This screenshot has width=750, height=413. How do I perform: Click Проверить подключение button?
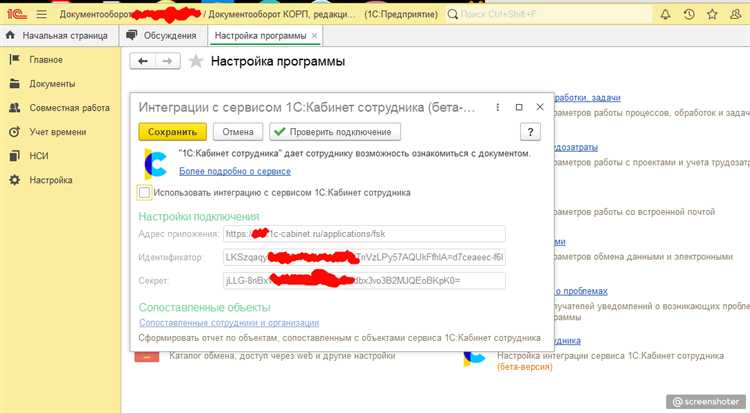(335, 132)
